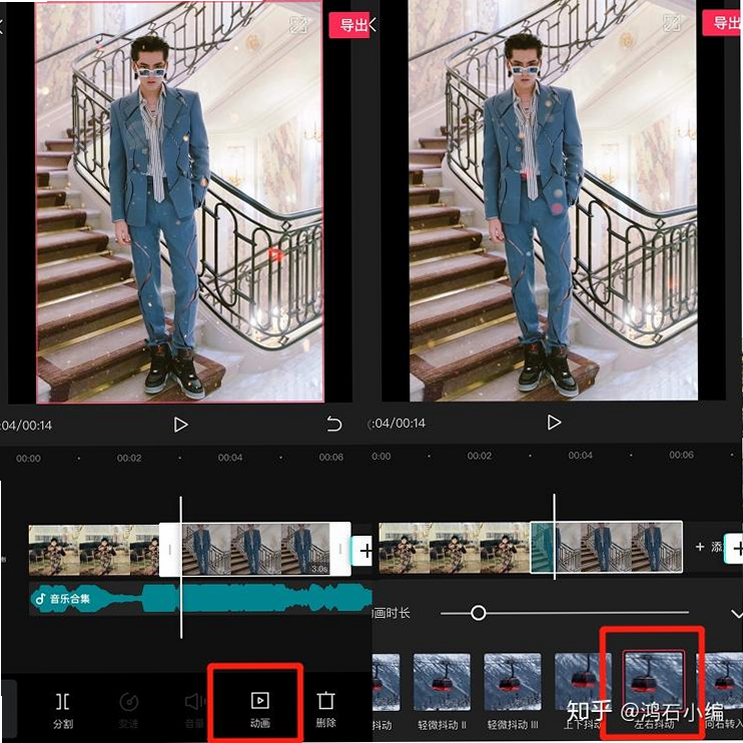The image size is (743, 743).
Task: Toggle fullscreen preview in right editor
Action: point(672,23)
